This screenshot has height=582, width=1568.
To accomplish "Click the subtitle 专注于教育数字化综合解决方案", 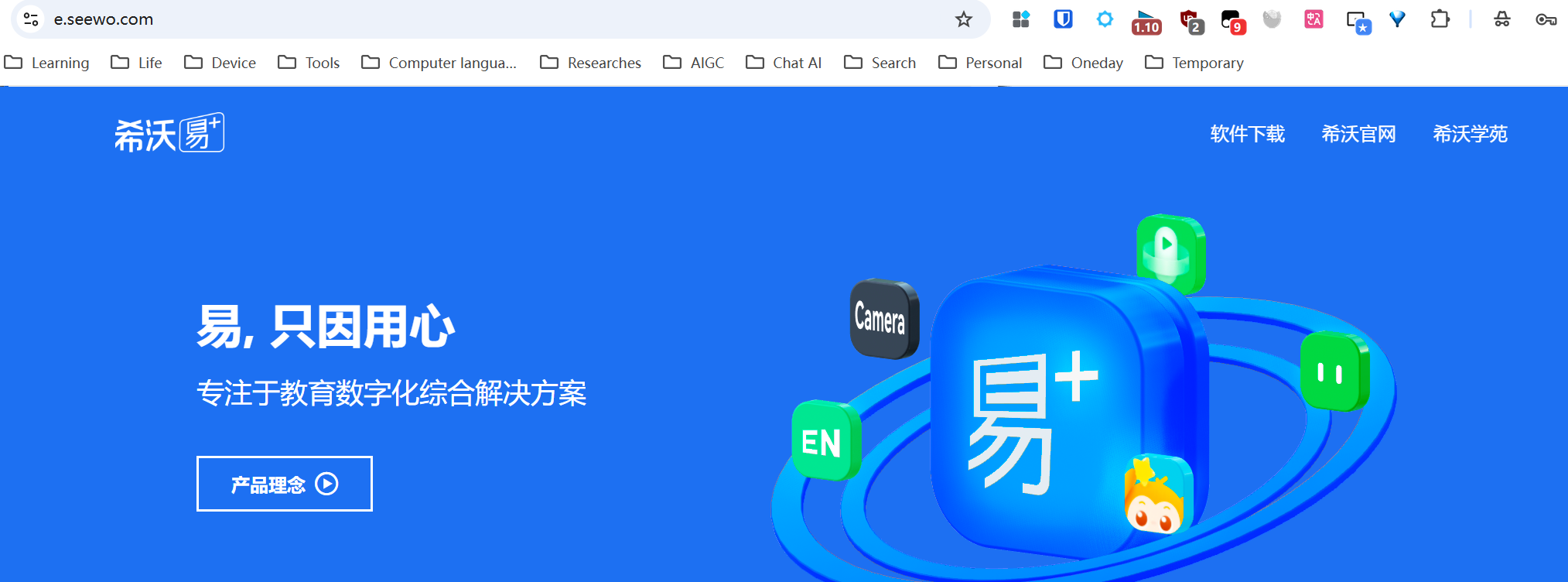I will pyautogui.click(x=391, y=393).
